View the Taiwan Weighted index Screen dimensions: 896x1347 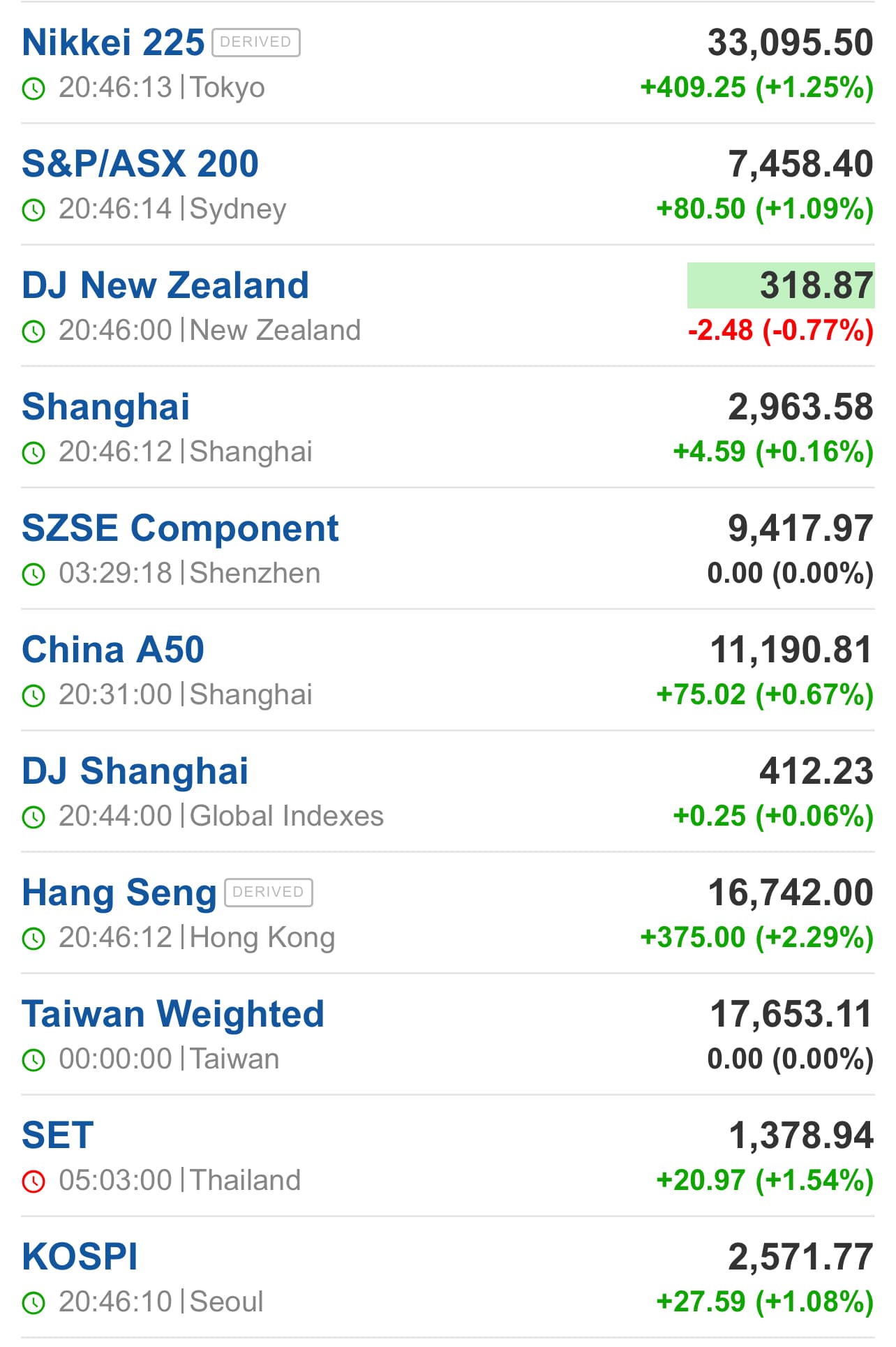(x=173, y=1014)
